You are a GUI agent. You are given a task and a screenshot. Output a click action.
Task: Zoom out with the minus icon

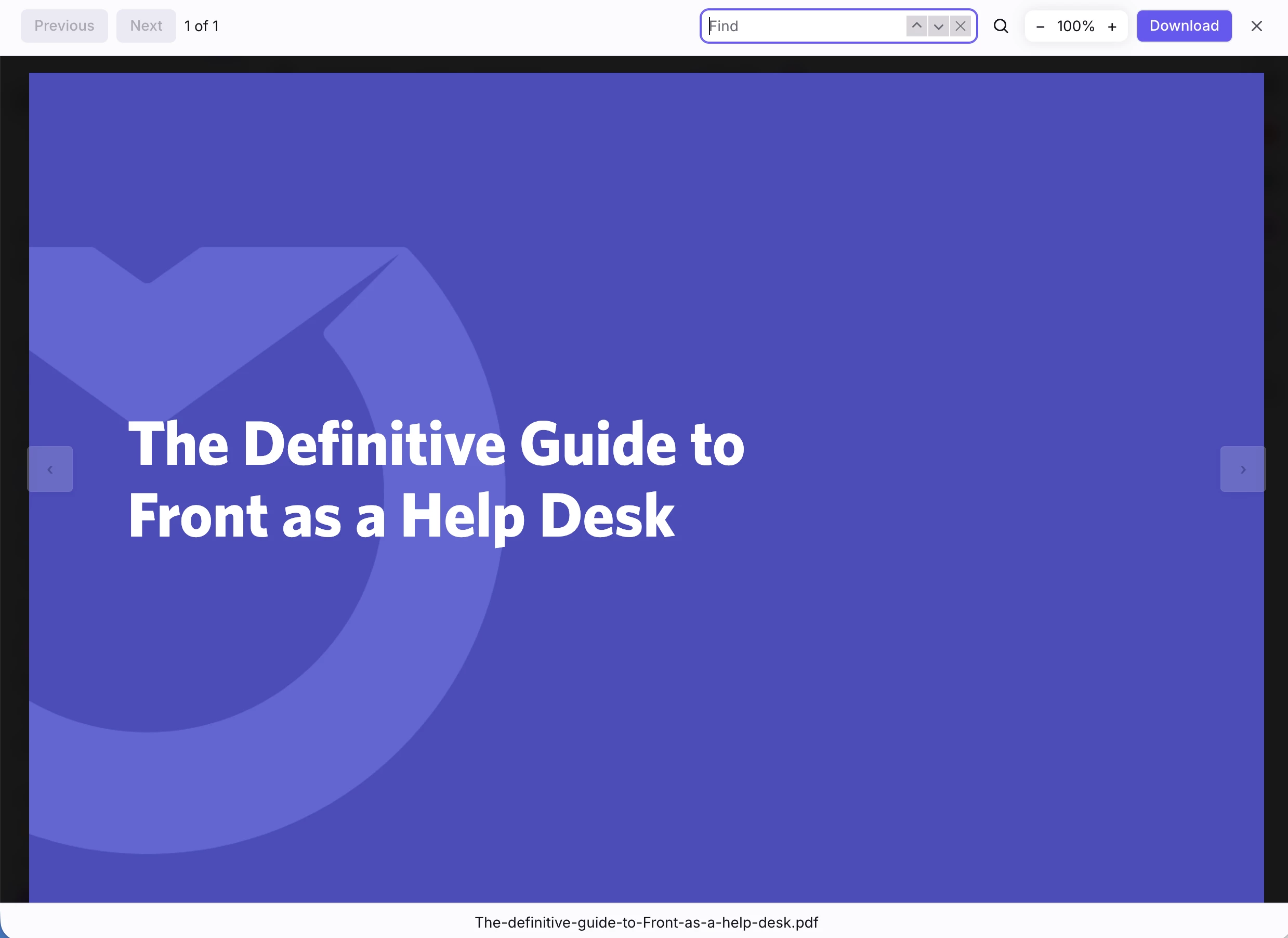pyautogui.click(x=1040, y=26)
